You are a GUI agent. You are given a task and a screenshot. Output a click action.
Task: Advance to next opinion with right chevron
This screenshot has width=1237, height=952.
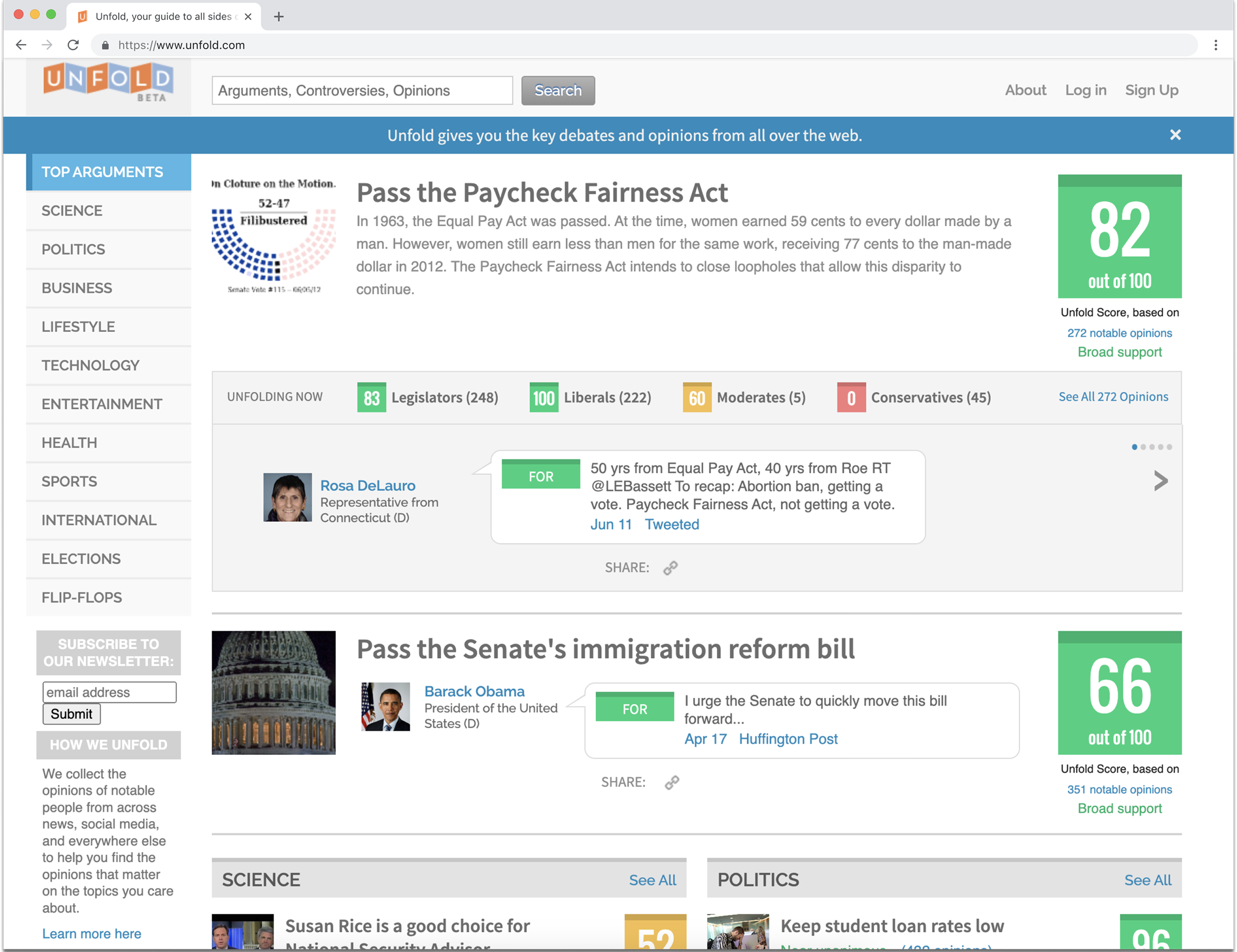[1161, 480]
